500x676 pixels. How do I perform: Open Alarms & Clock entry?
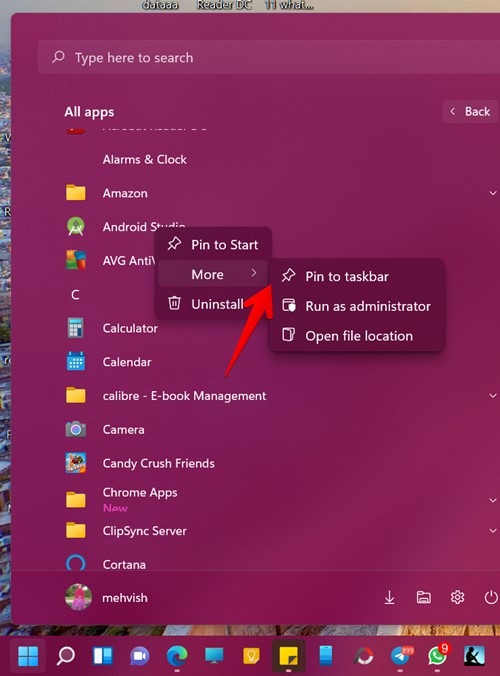pyautogui.click(x=144, y=159)
